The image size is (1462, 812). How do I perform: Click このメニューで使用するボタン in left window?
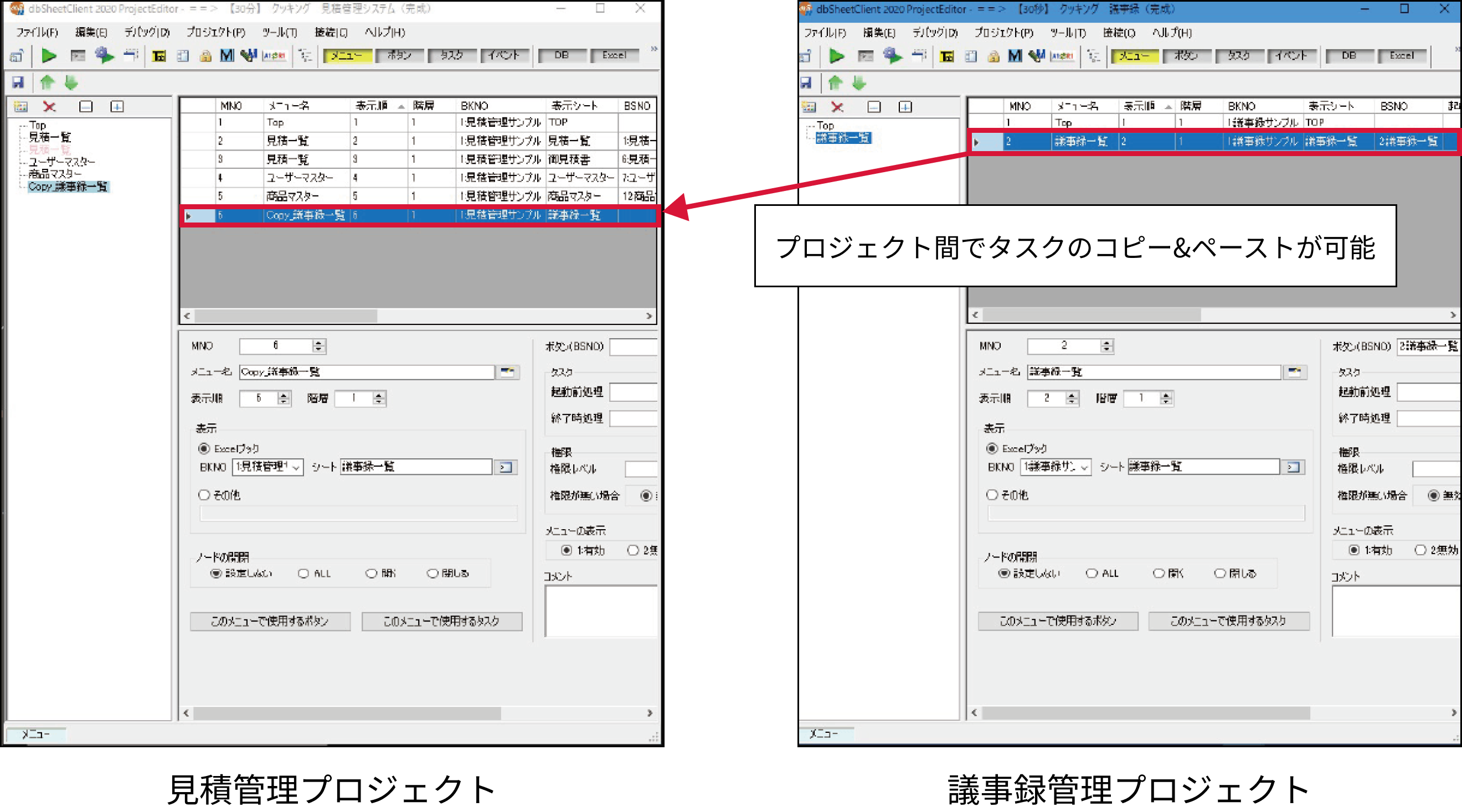coord(270,622)
